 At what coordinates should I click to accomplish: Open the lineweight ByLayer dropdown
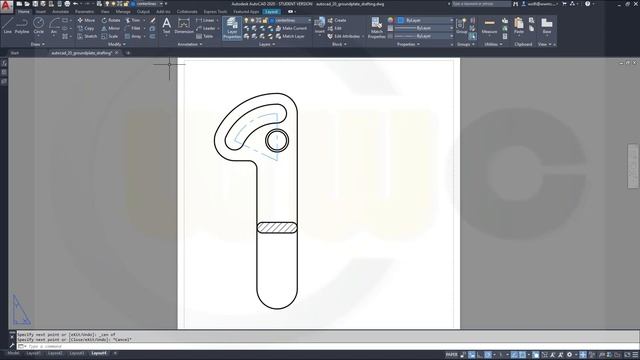pyautogui.click(x=425, y=28)
